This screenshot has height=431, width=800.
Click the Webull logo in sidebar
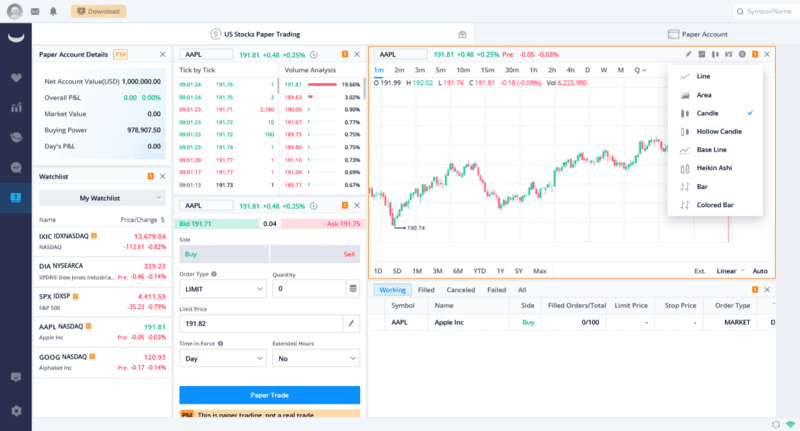[16, 38]
